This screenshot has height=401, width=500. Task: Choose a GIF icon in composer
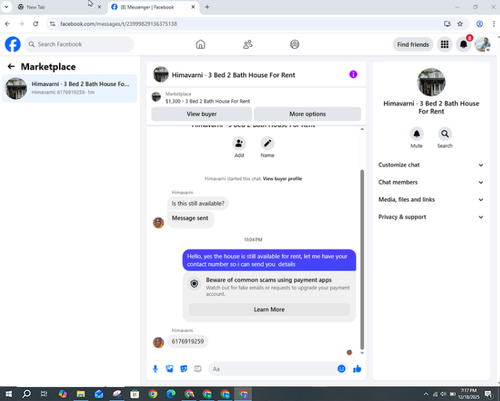pyautogui.click(x=198, y=369)
